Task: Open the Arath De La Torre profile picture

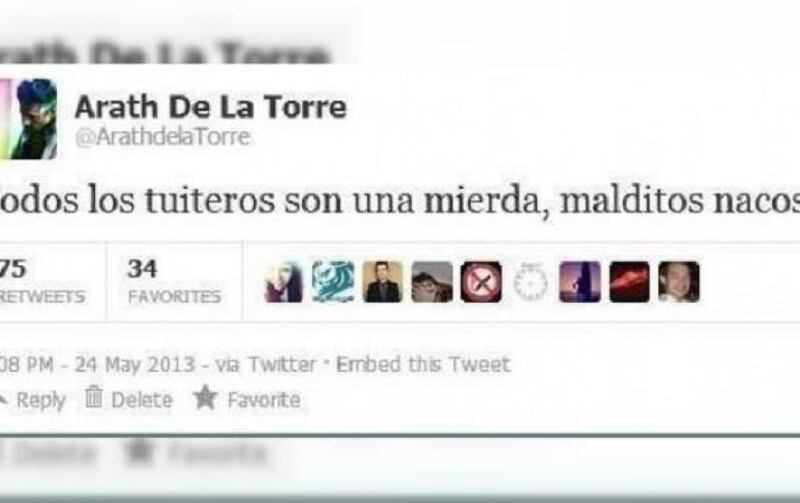Action: 29,119
